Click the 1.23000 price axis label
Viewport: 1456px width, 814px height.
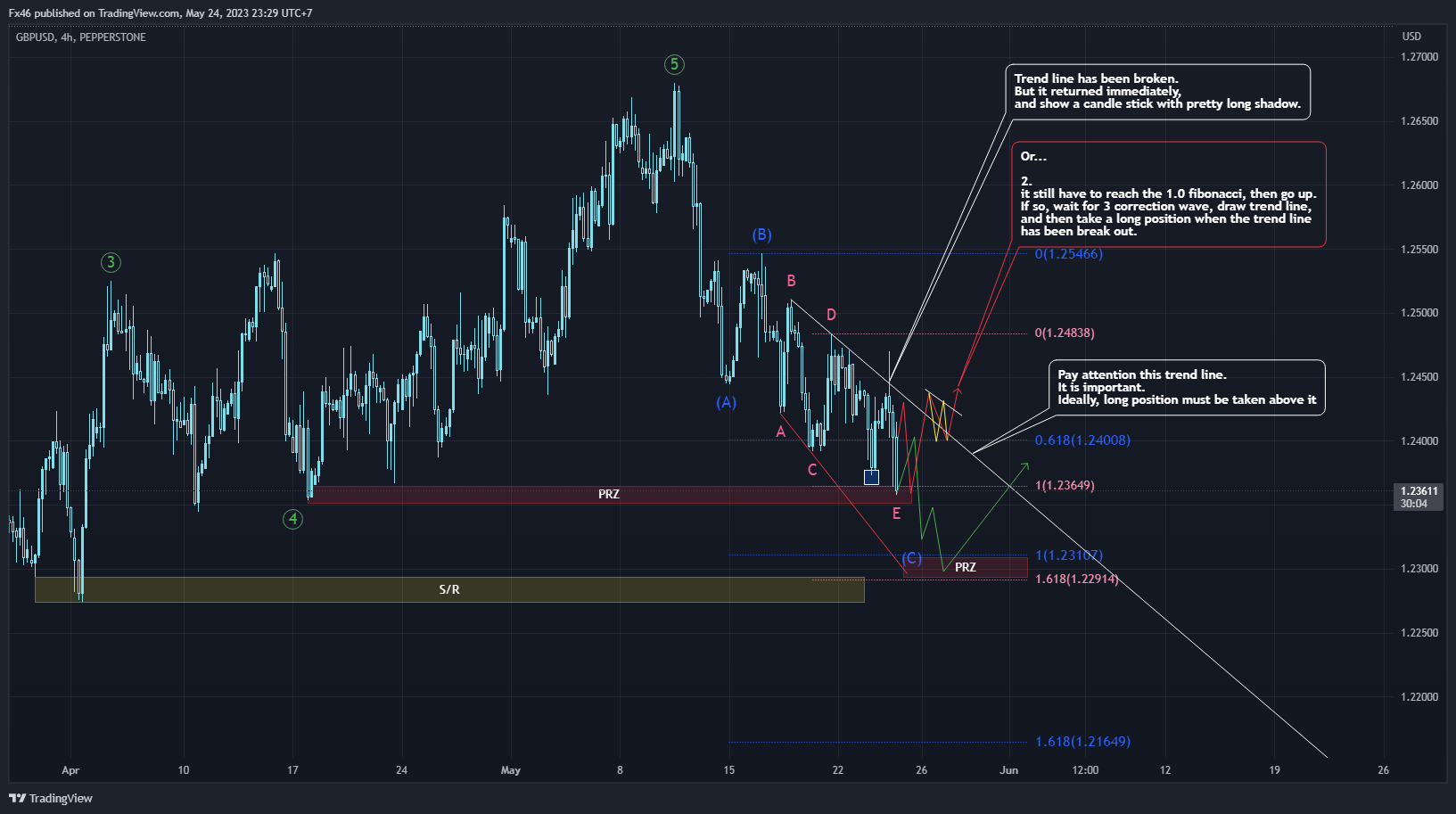tap(1419, 569)
